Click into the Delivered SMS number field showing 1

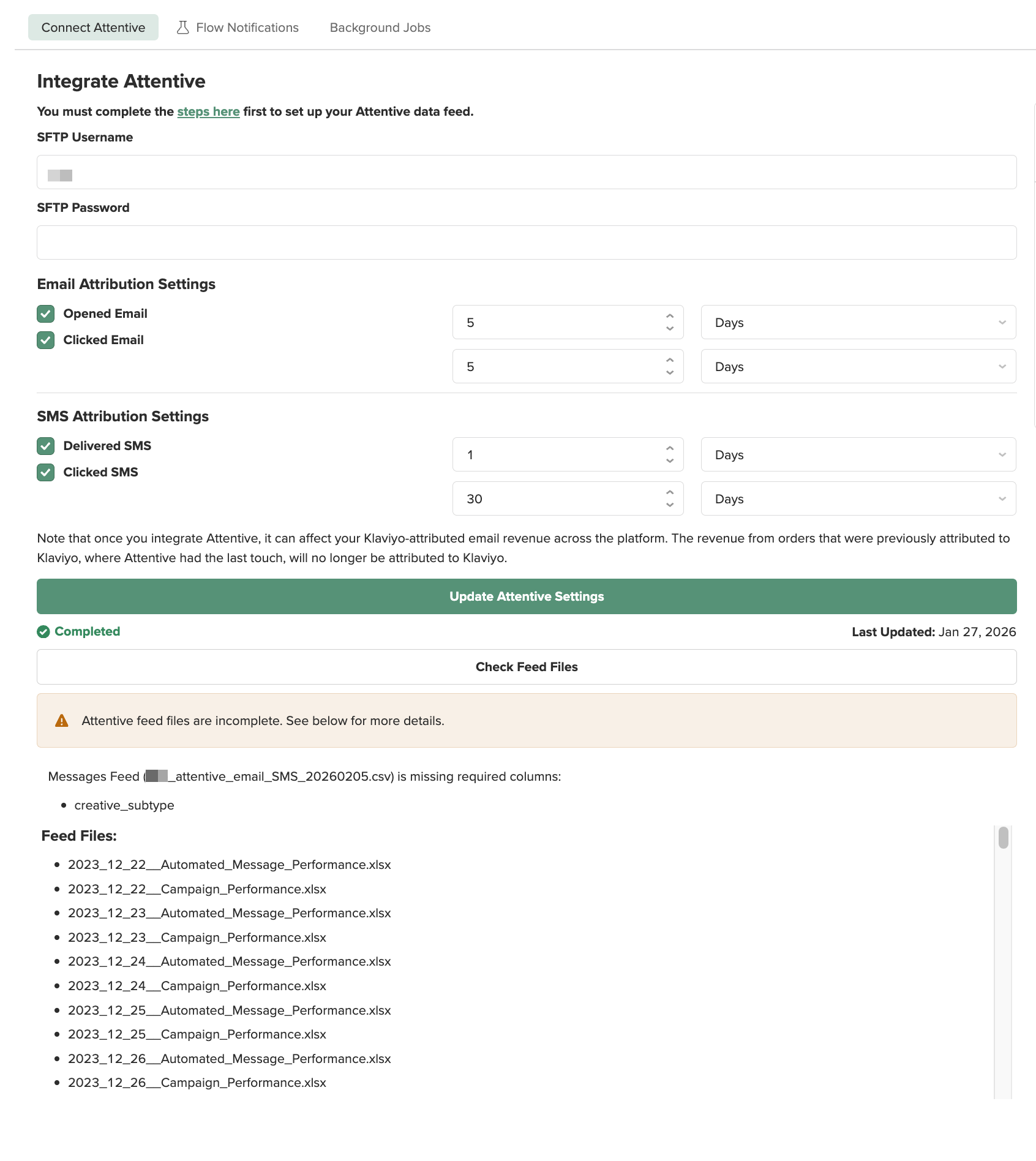[x=568, y=455]
